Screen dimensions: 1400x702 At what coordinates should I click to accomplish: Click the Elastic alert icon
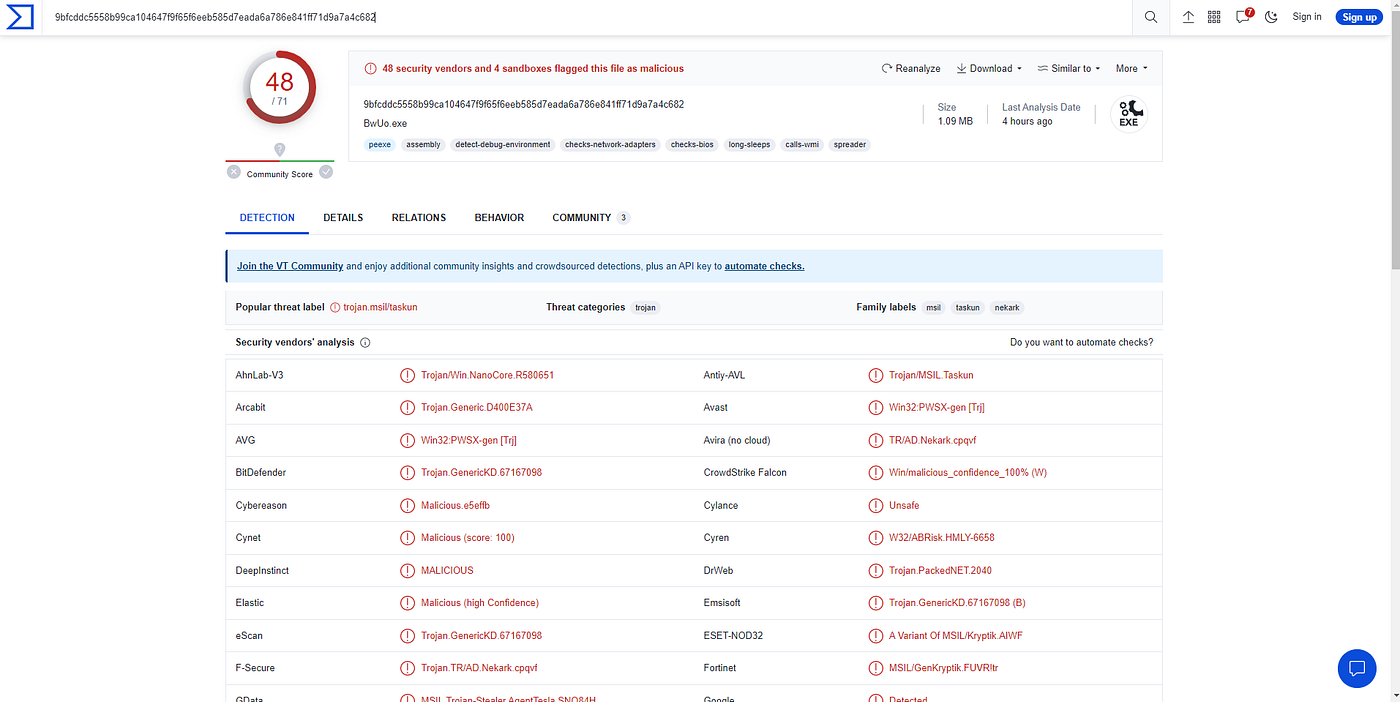click(x=407, y=603)
